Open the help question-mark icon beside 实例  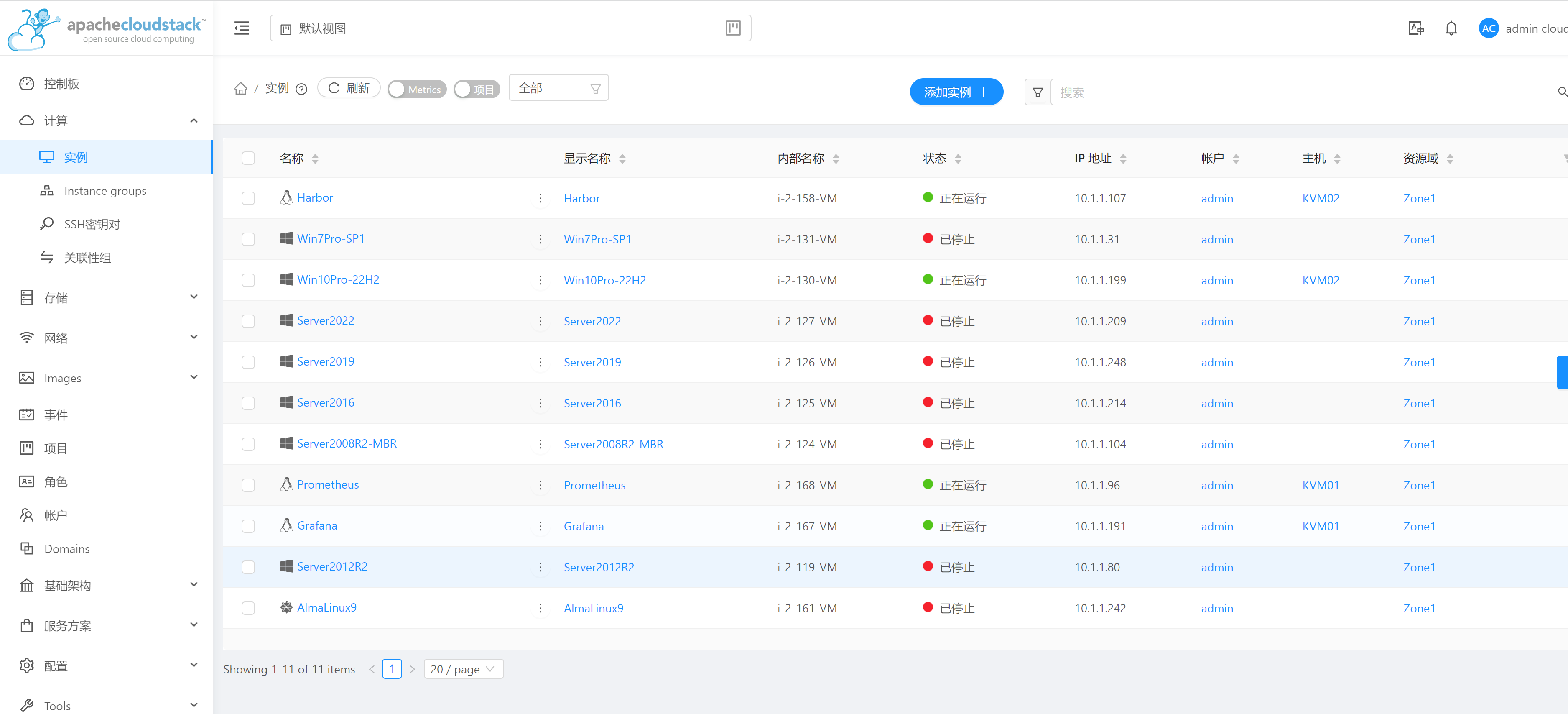[x=301, y=89]
